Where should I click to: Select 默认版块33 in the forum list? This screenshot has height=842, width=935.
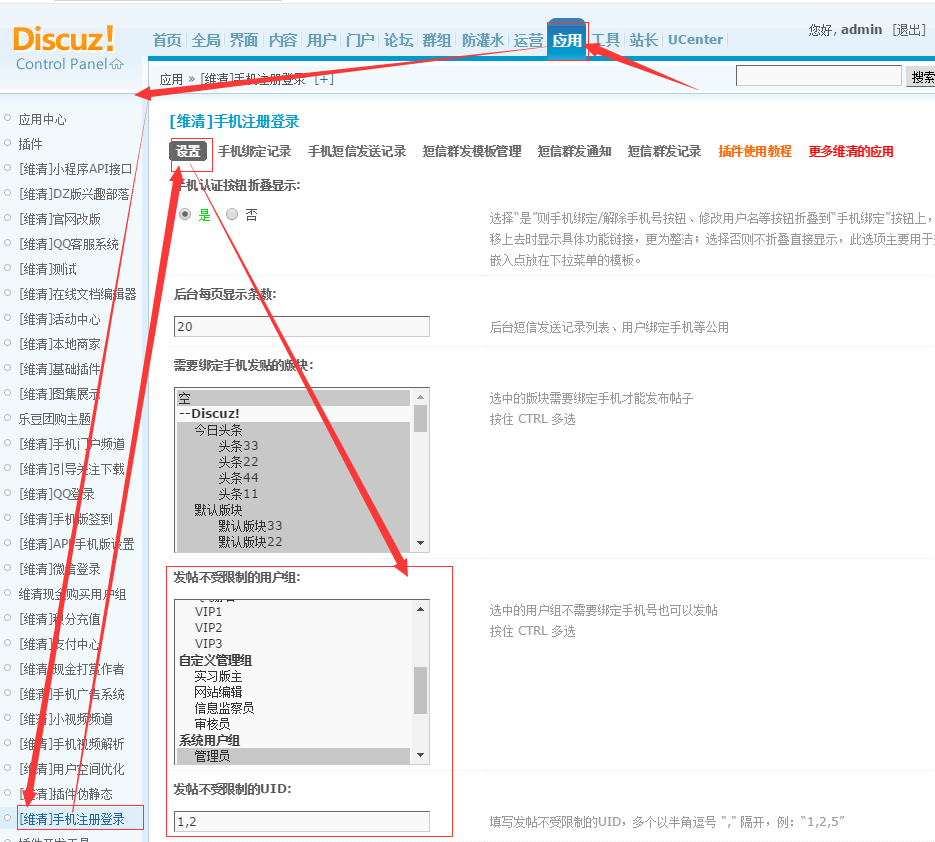pyautogui.click(x=293, y=526)
